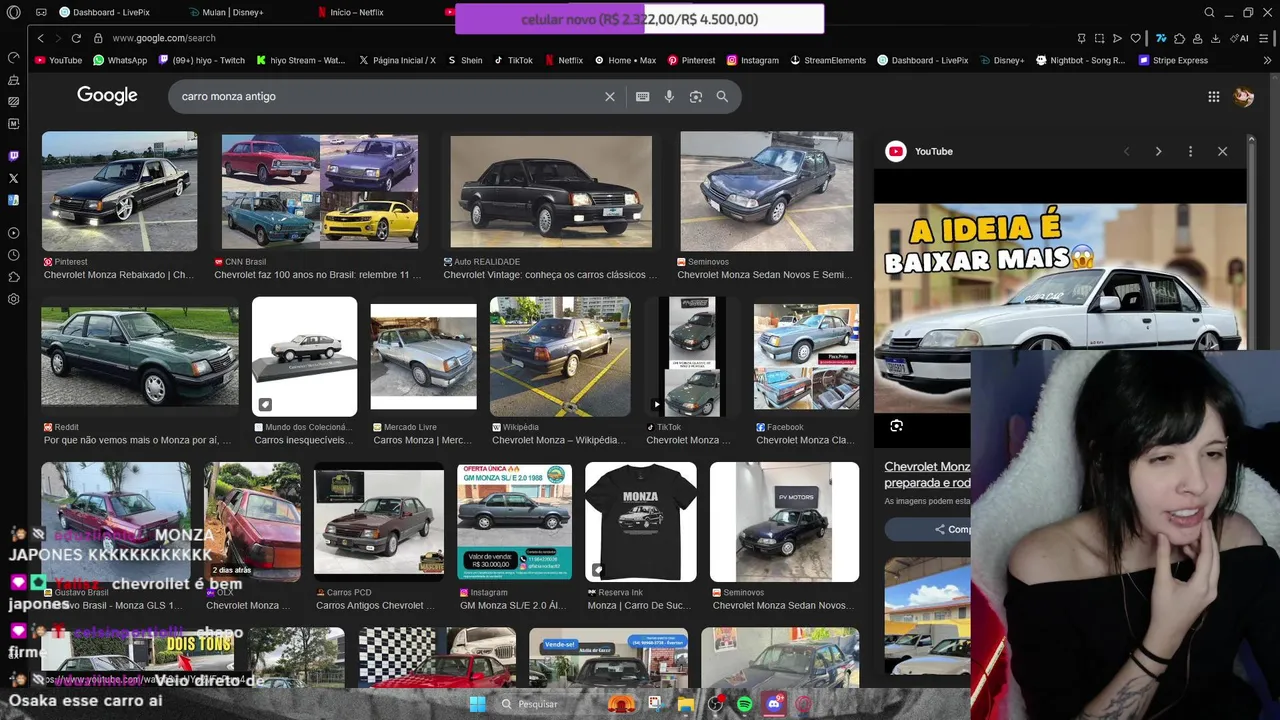Screen dimensions: 1280x720
Task: Click Lens search icon on preview image
Action: click(x=896, y=426)
